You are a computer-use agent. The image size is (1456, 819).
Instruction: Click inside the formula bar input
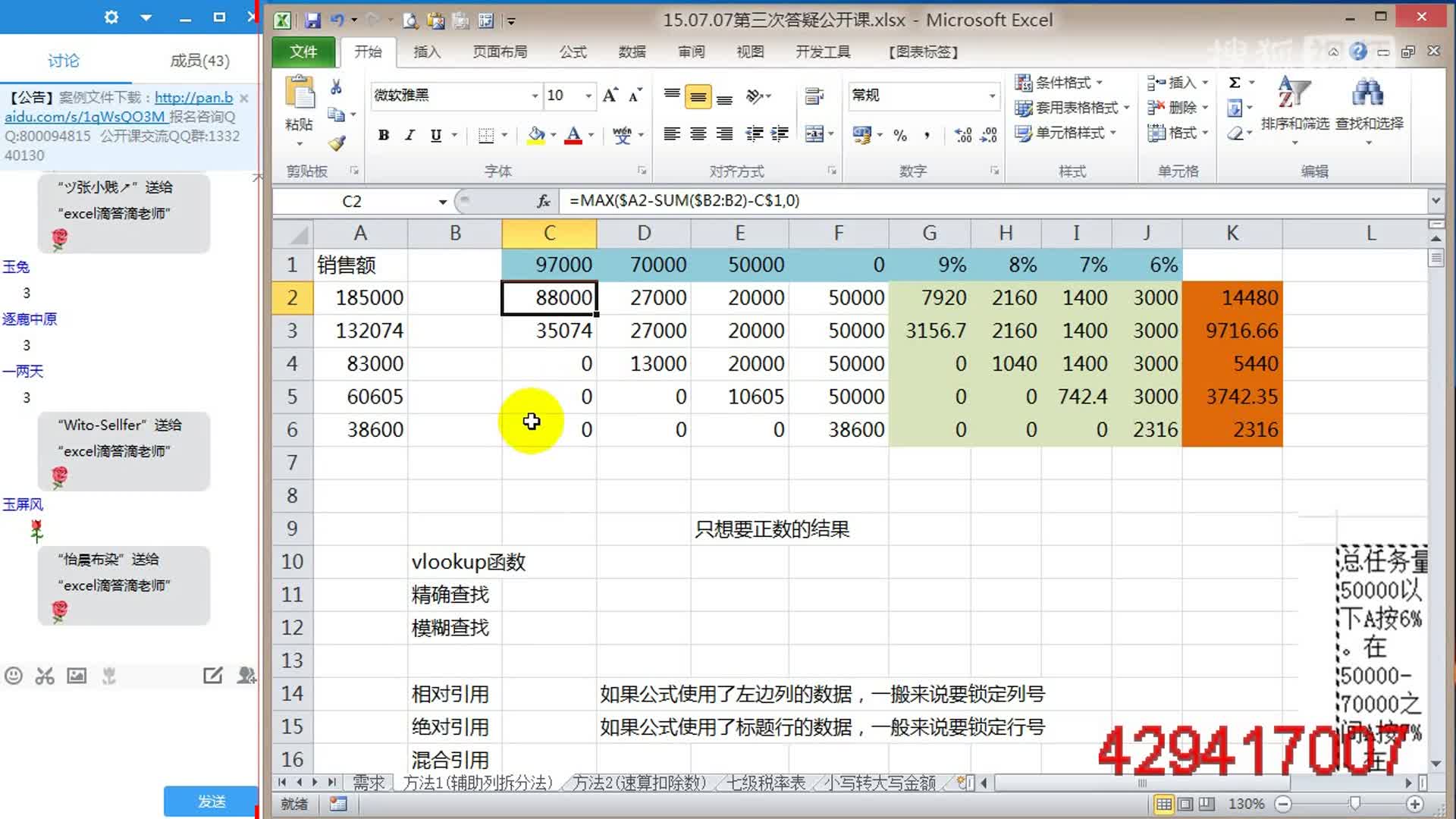coord(993,201)
